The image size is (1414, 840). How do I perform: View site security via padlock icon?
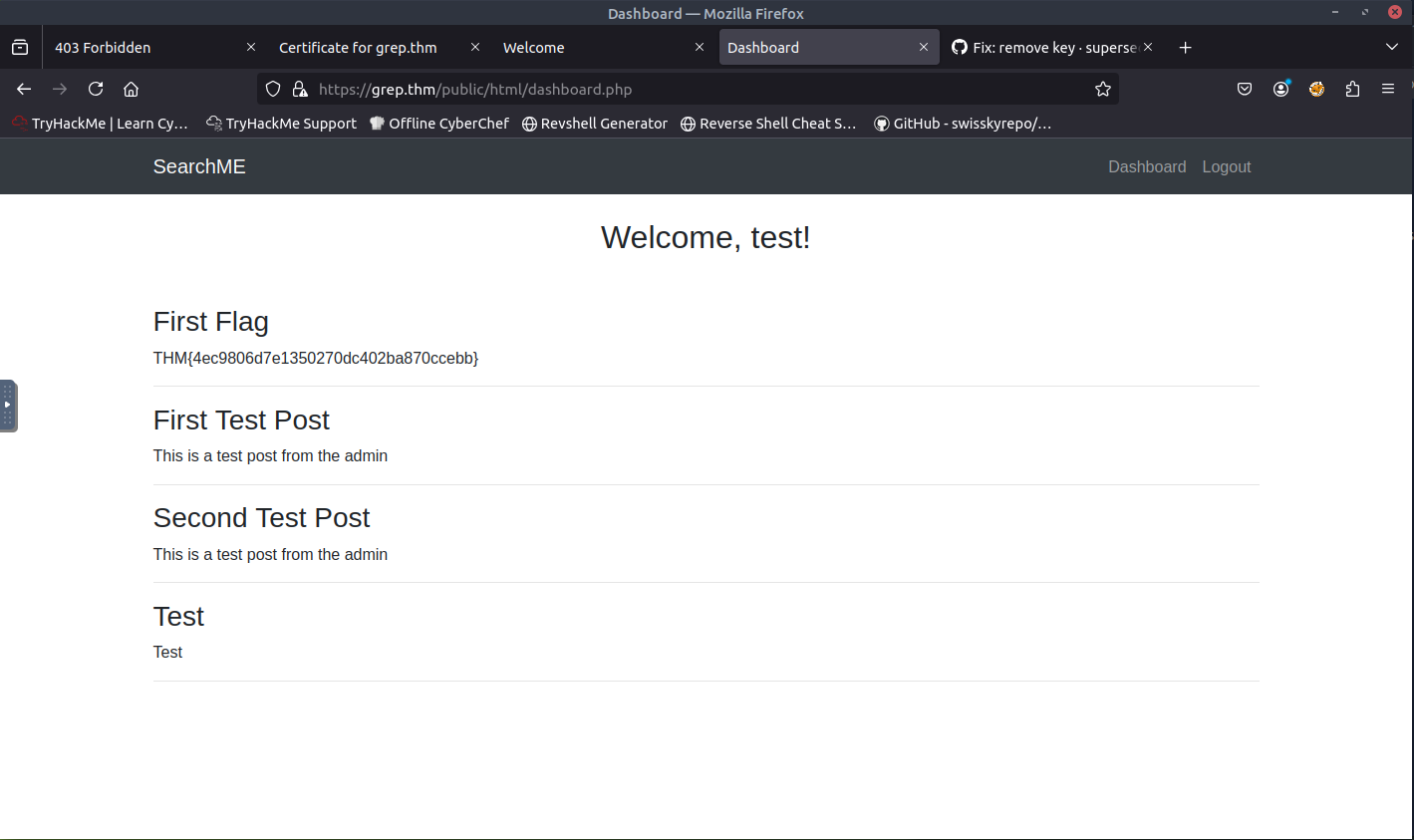pyautogui.click(x=299, y=89)
